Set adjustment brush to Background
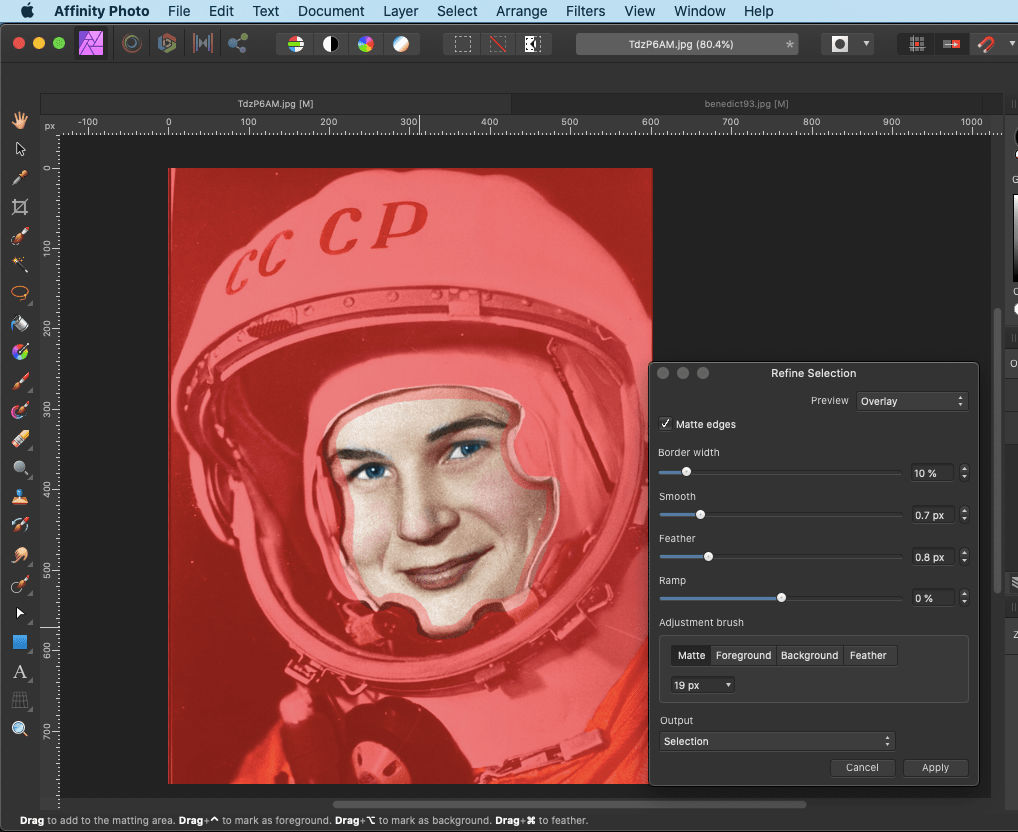This screenshot has width=1018, height=832. pyautogui.click(x=809, y=655)
